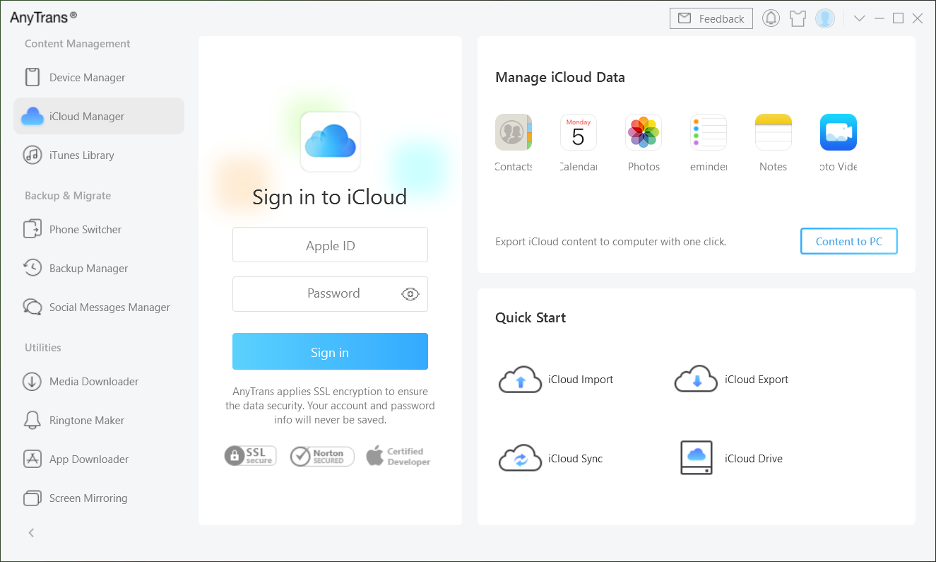The width and height of the screenshot is (936, 562).
Task: Click the iCloud Sync label
Action: [575, 459]
